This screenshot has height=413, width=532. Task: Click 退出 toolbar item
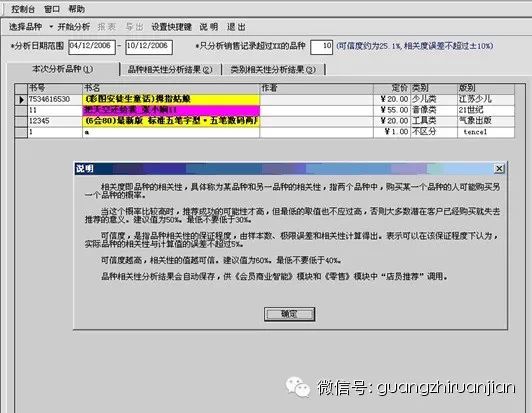pyautogui.click(x=236, y=27)
